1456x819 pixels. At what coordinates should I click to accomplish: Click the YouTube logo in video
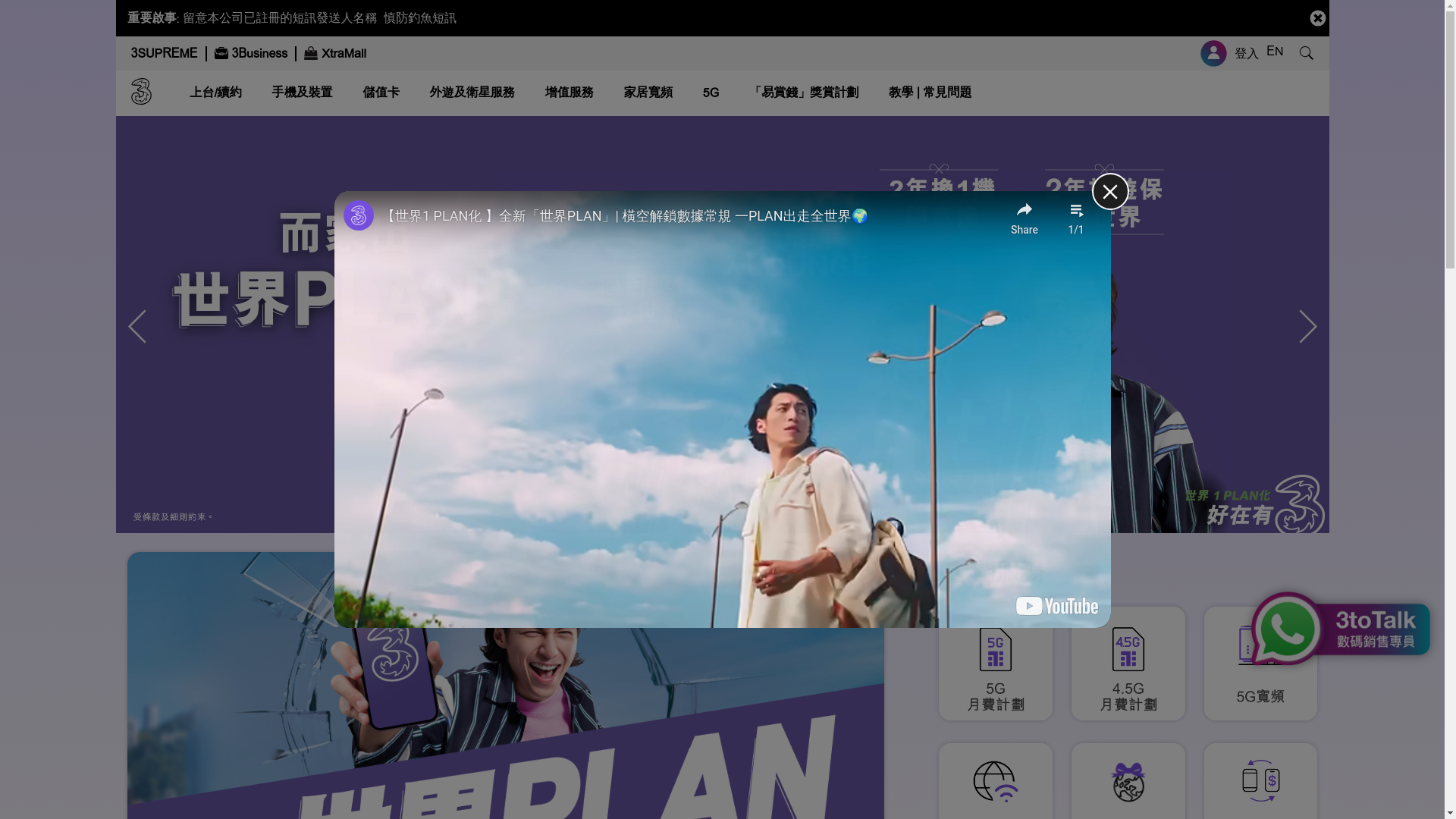coord(1057,606)
